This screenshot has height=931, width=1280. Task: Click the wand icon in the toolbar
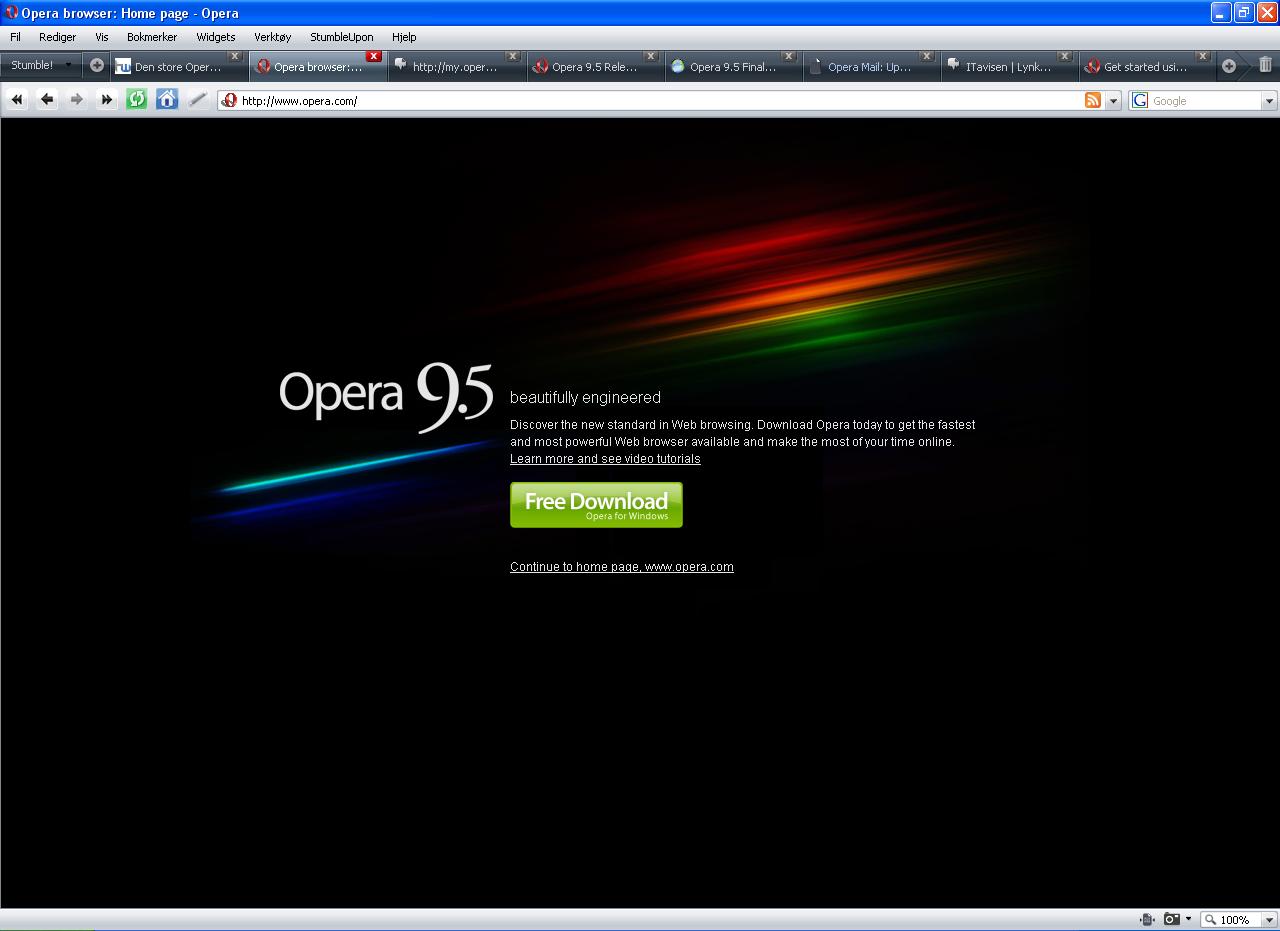pos(198,99)
